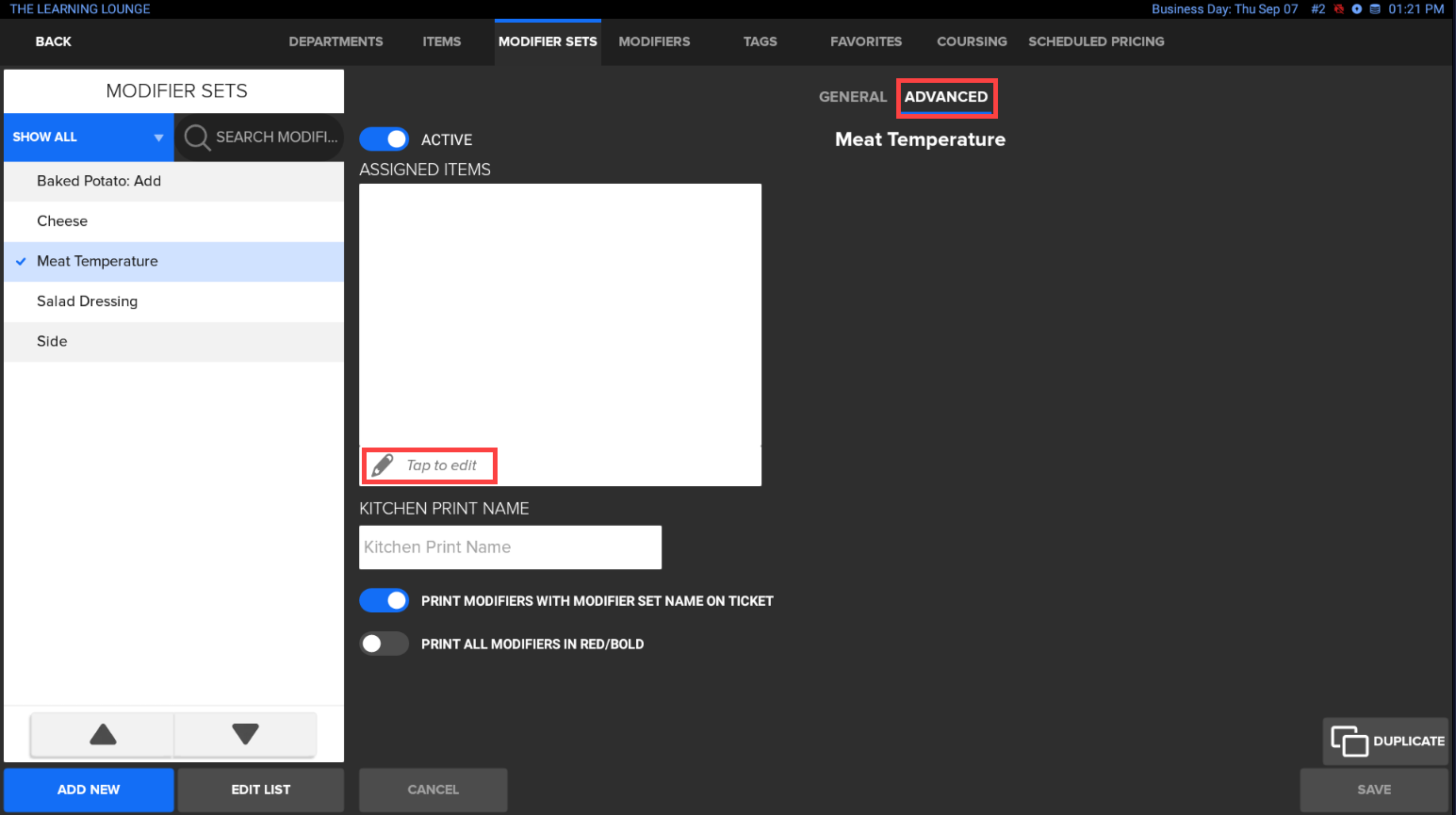Image resolution: width=1456 pixels, height=815 pixels.
Task: Toggle the Active switch off
Action: point(384,139)
